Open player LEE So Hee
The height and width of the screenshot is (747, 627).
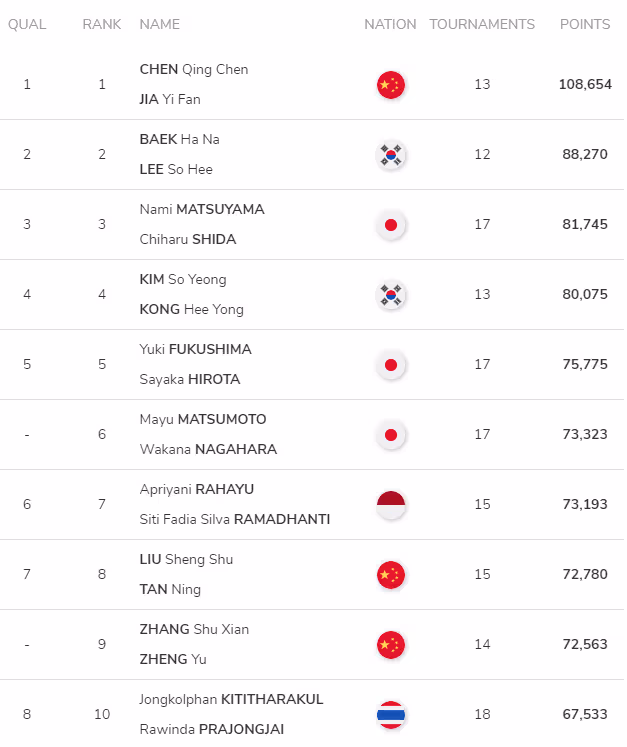click(x=176, y=169)
